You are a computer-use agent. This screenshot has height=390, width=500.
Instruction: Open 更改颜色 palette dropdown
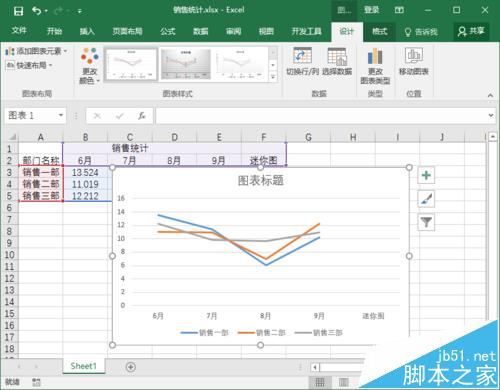[x=89, y=66]
